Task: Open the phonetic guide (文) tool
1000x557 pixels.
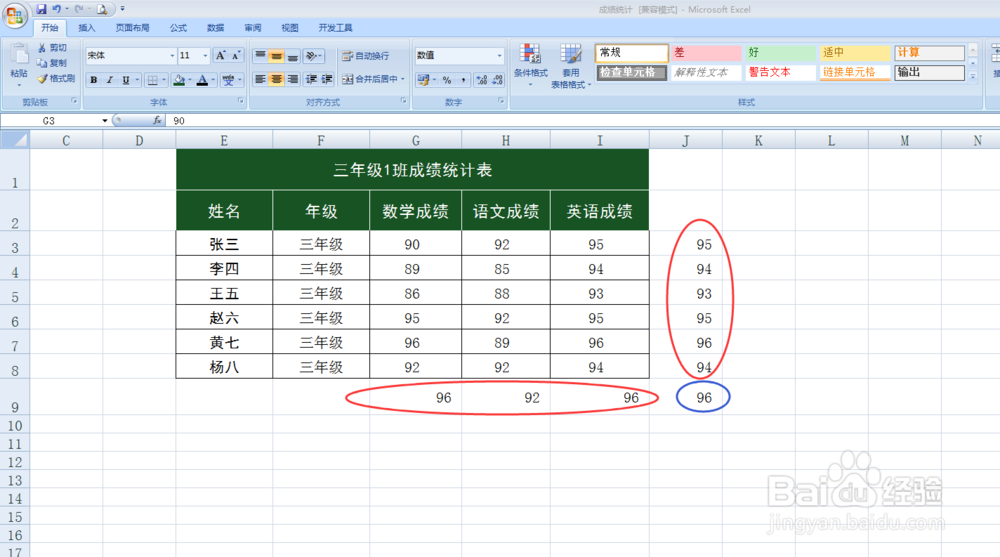Action: pyautogui.click(x=228, y=80)
